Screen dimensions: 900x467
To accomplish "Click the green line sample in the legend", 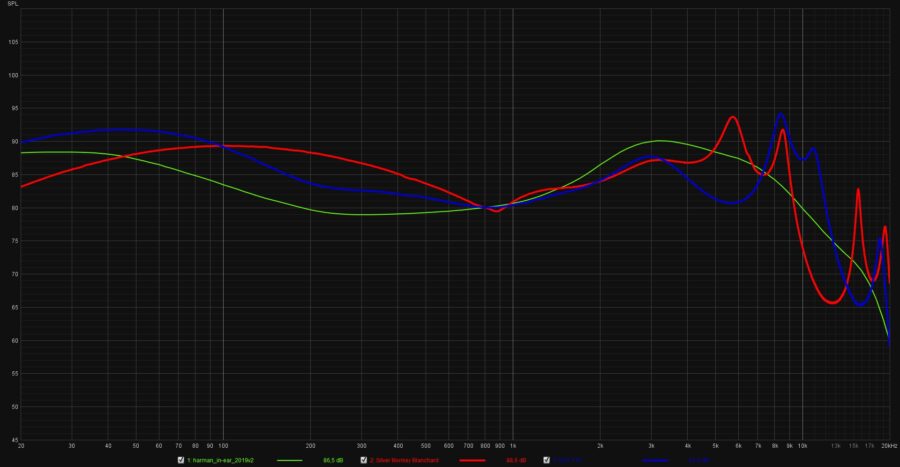I will coord(289,461).
